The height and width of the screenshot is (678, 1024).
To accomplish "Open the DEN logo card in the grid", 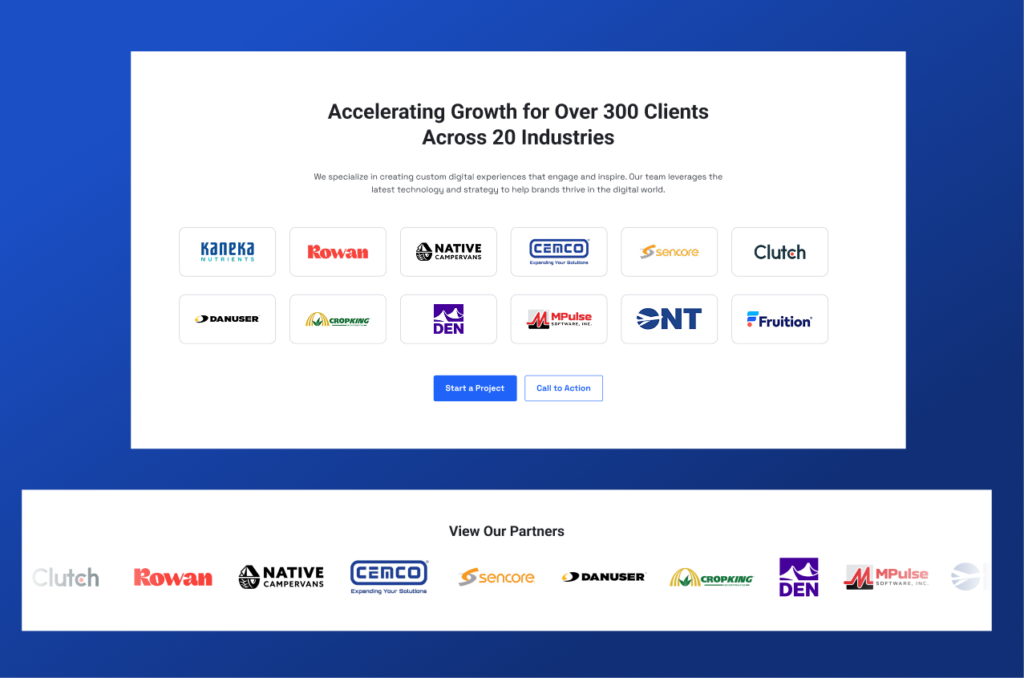I will 448,319.
